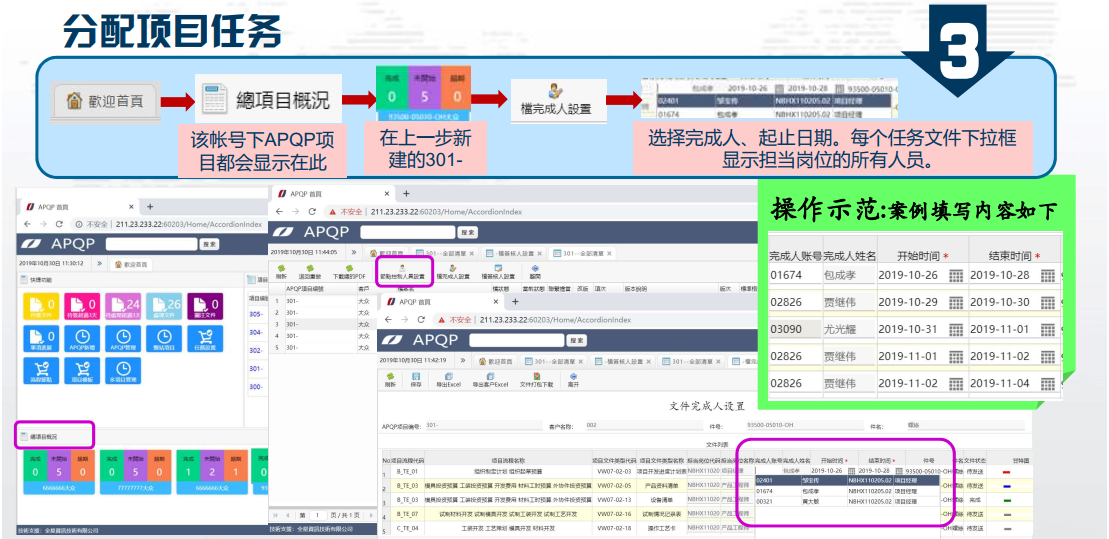This screenshot has width=1109, height=539.
Task: Click blue Gantt marker in the VW07-02-05 row
Action: click(x=1006, y=485)
